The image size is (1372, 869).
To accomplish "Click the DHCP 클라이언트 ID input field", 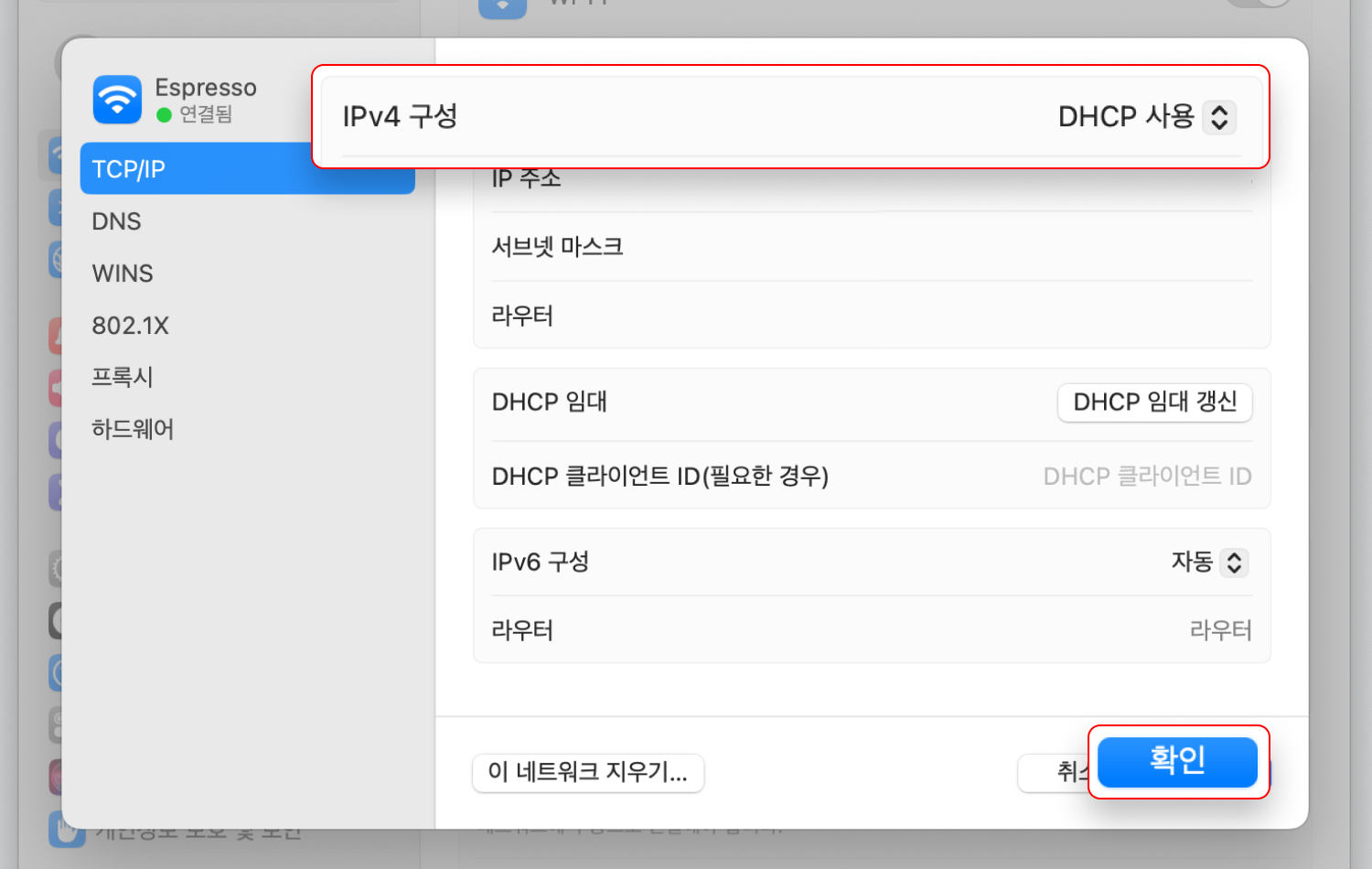I will (x=1147, y=477).
